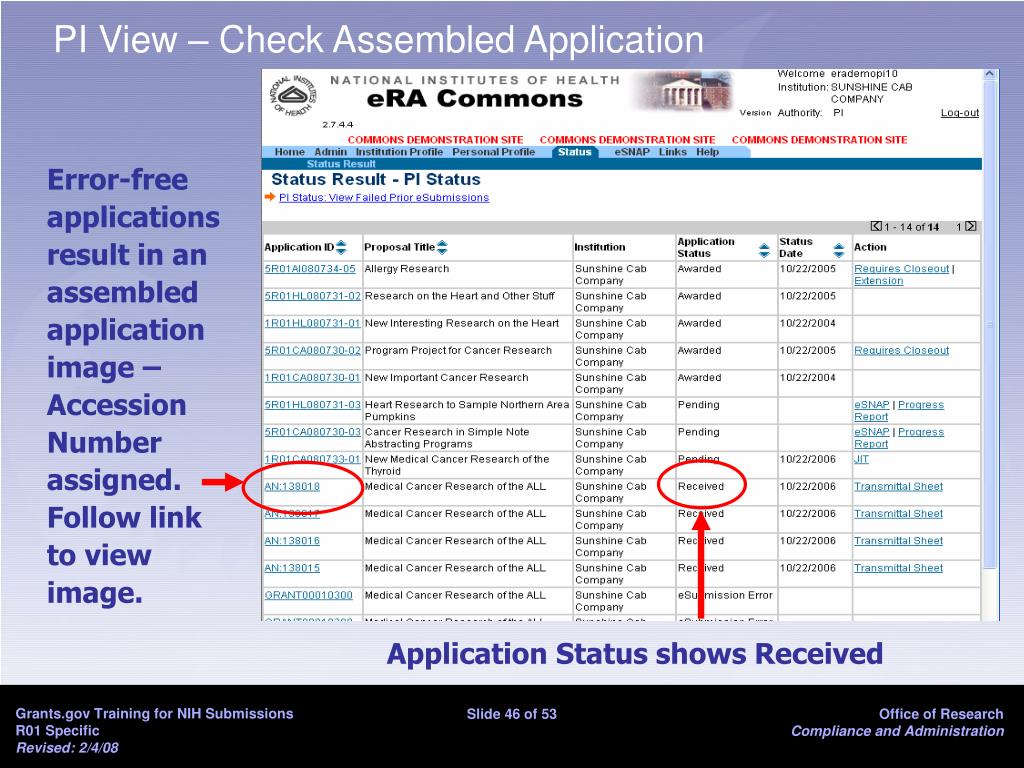This screenshot has height=768, width=1024.
Task: Open Transmittal Sheet for AN:138016
Action: pyautogui.click(x=899, y=541)
